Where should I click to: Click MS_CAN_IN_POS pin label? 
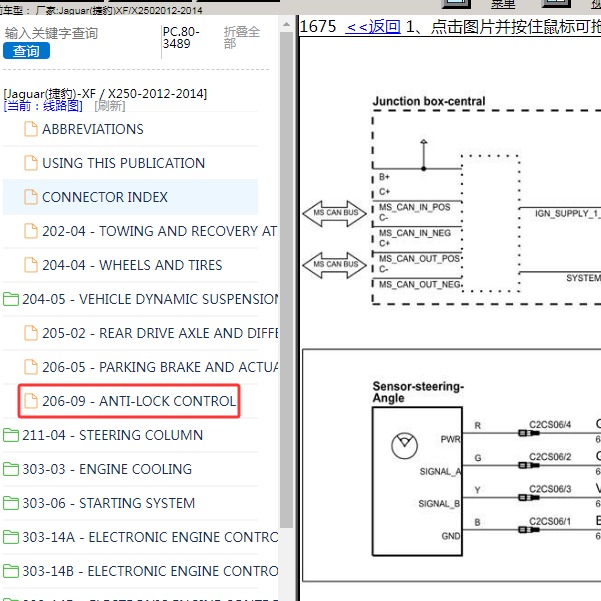pyautogui.click(x=415, y=207)
